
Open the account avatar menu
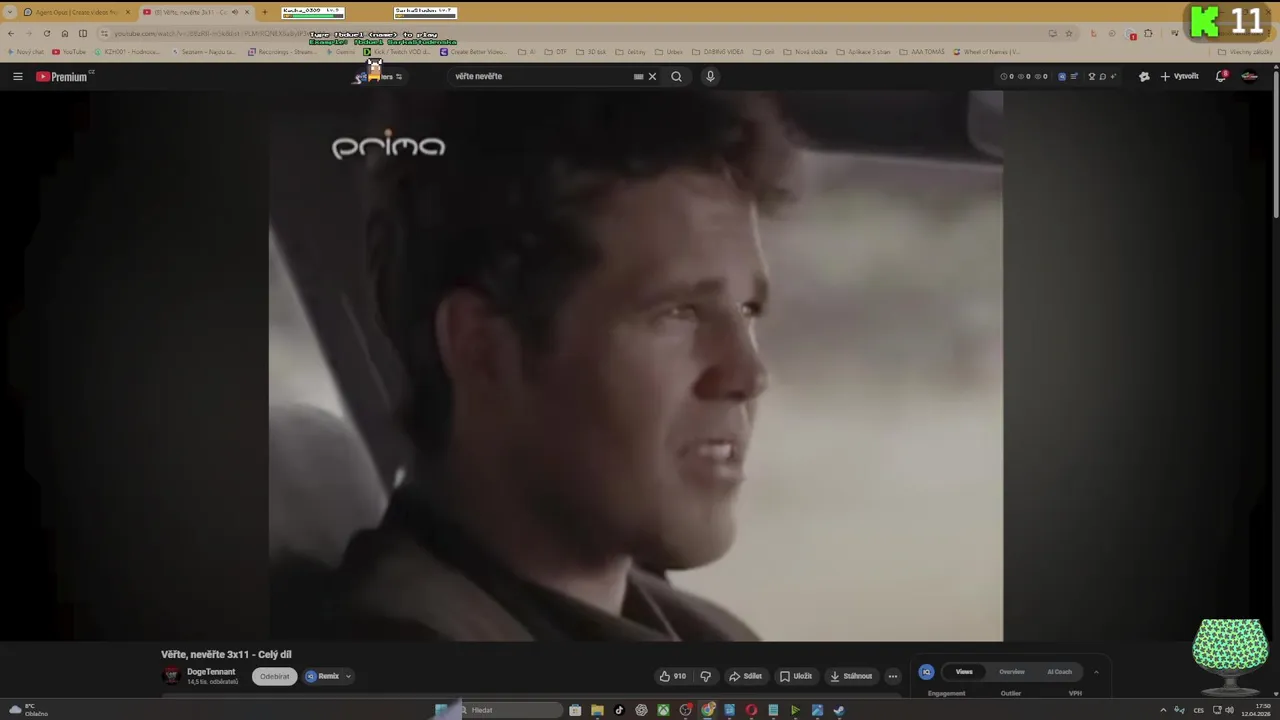[1249, 76]
